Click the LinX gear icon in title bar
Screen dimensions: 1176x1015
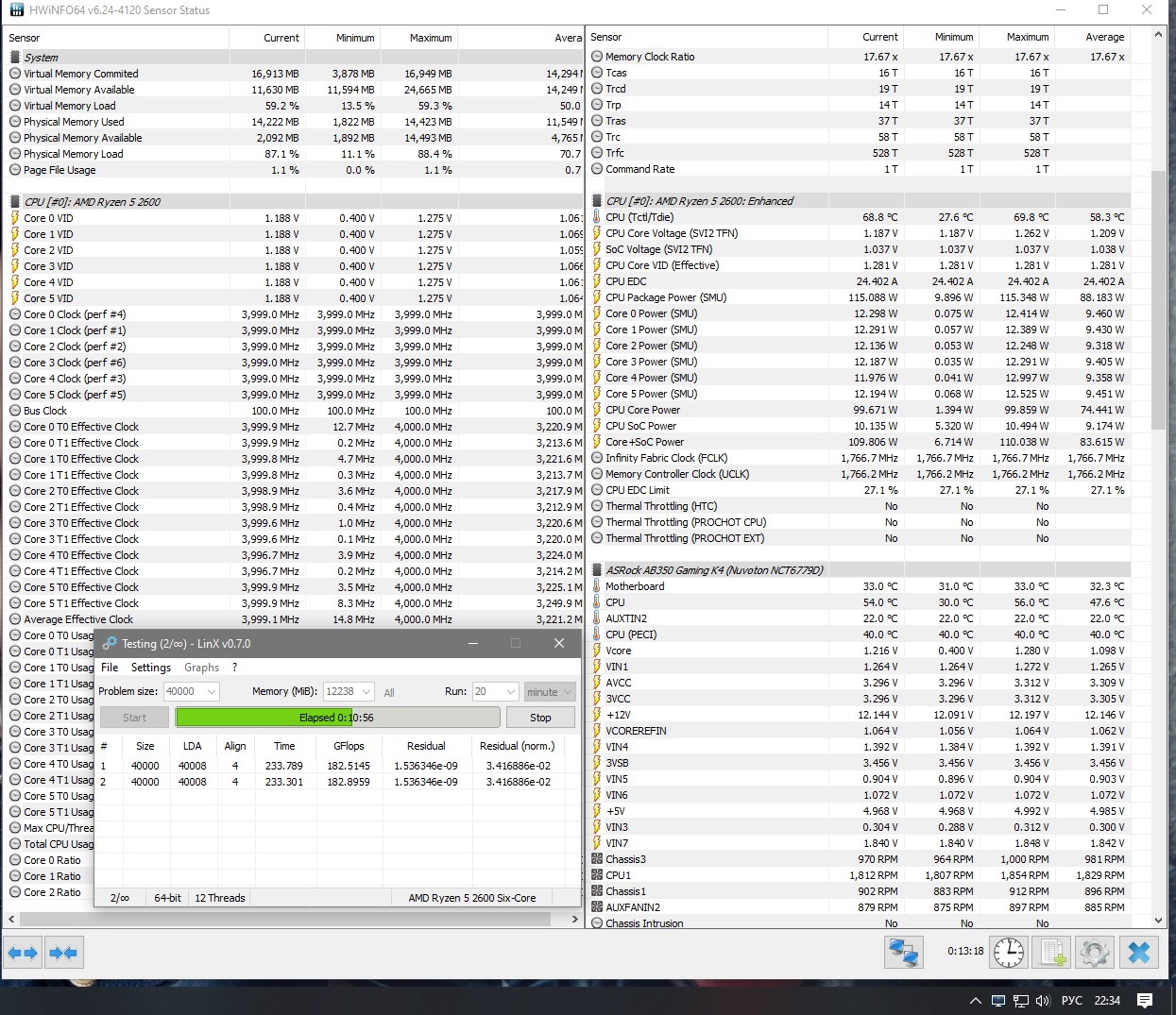tap(110, 643)
